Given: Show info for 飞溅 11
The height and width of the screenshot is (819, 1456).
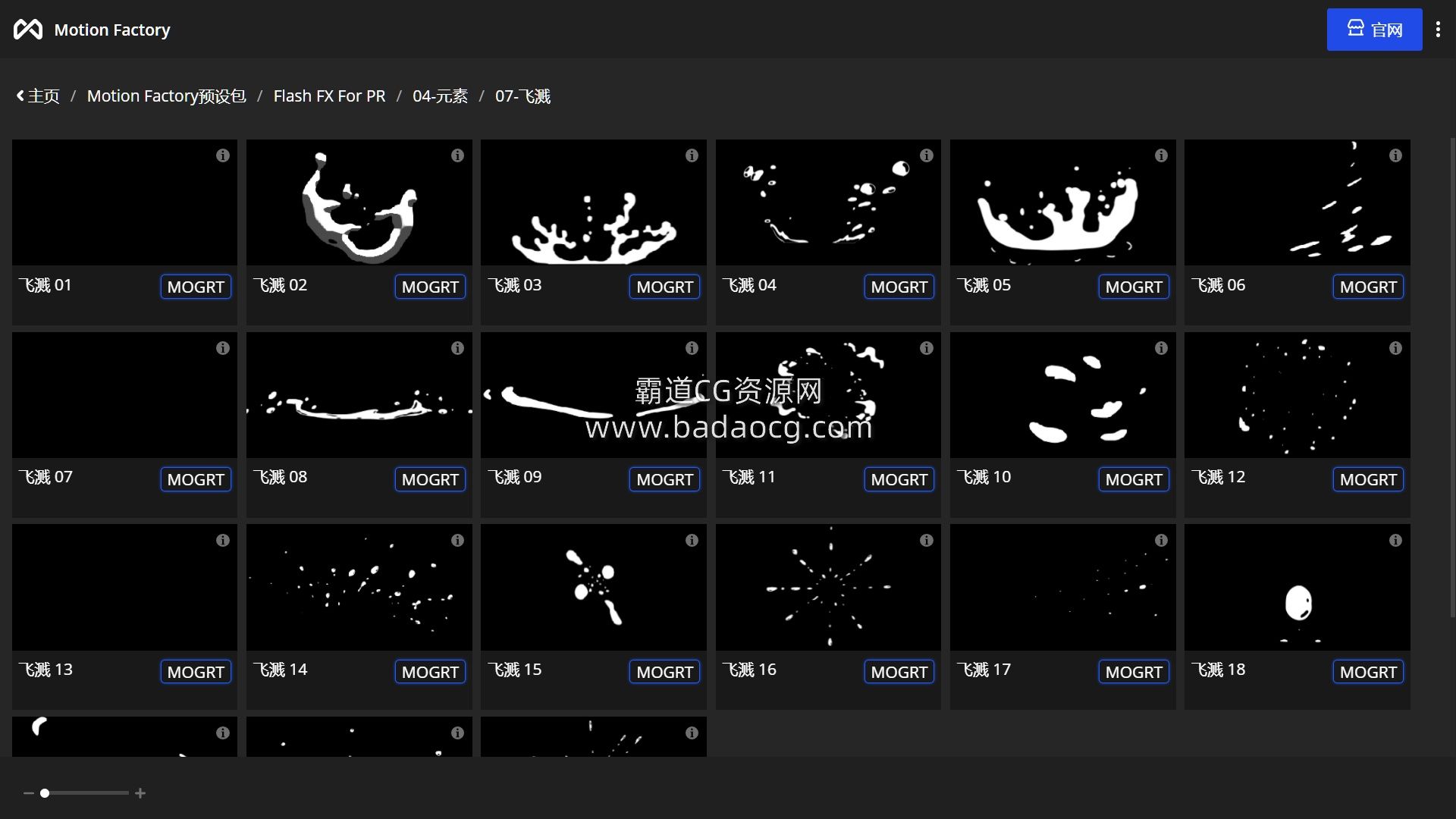Looking at the screenshot, I should (927, 348).
